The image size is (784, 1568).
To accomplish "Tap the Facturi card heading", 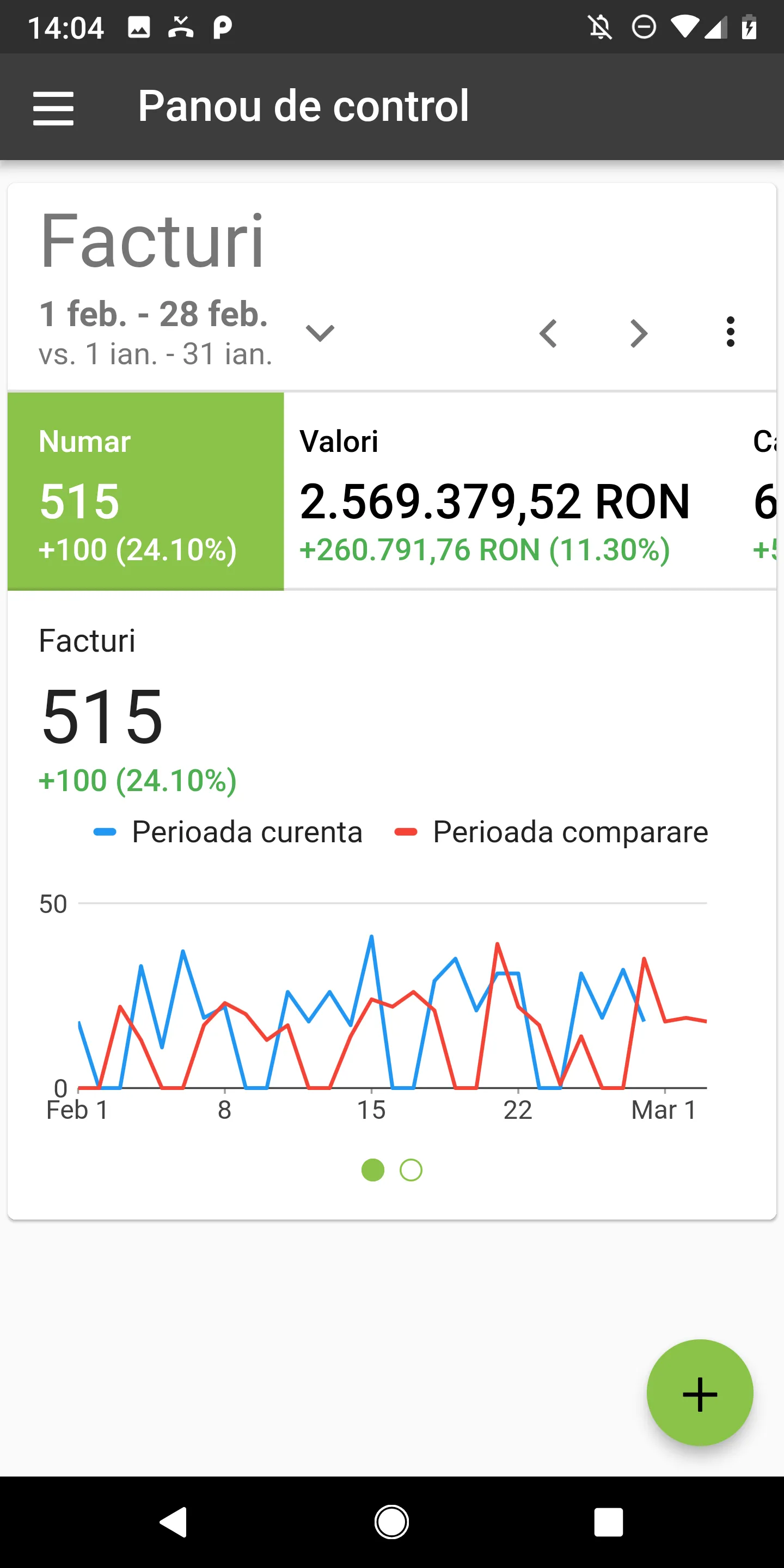I will (x=152, y=241).
